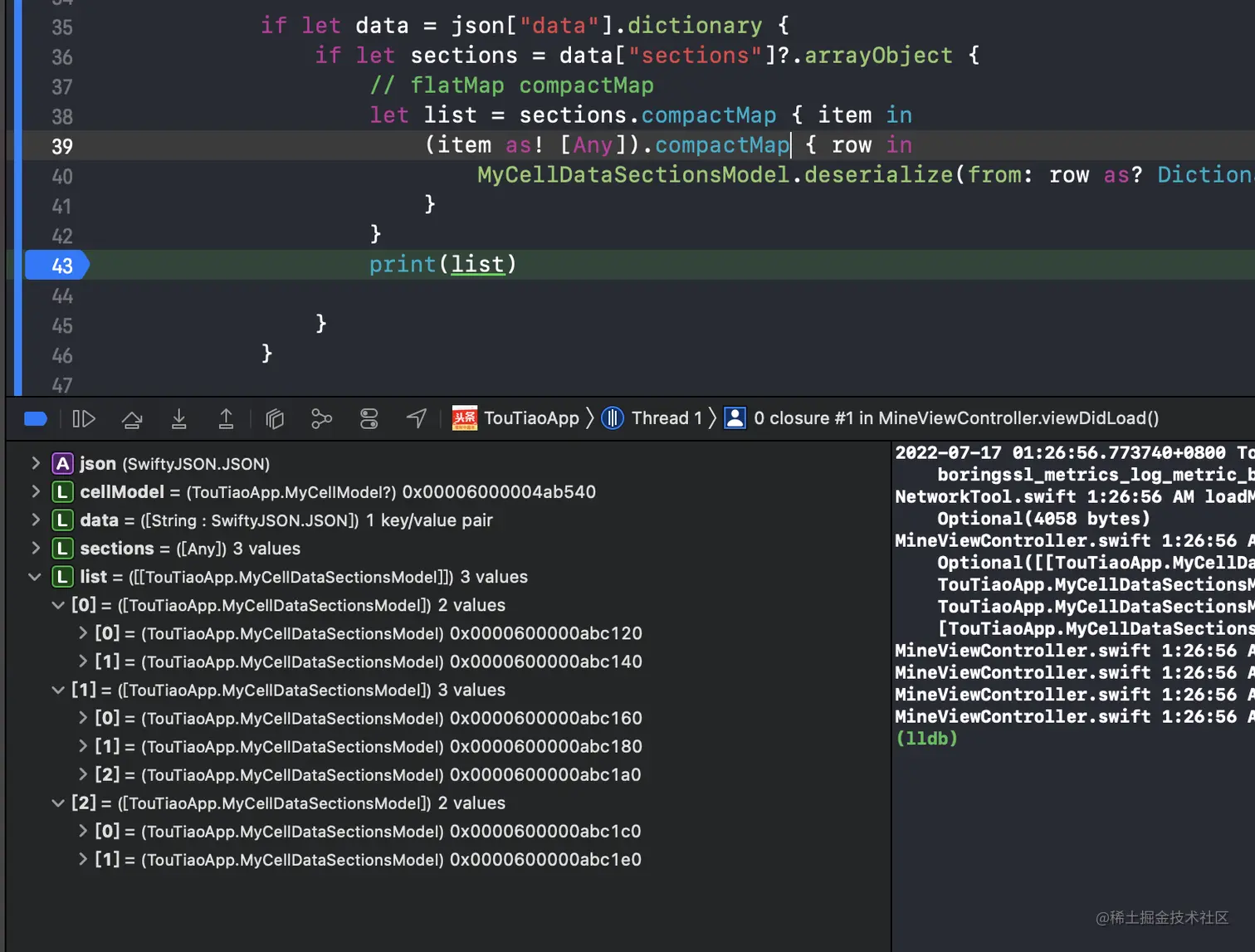This screenshot has height=952, width=1255.
Task: Click 'print(list)' on line 43
Action: click(x=442, y=264)
